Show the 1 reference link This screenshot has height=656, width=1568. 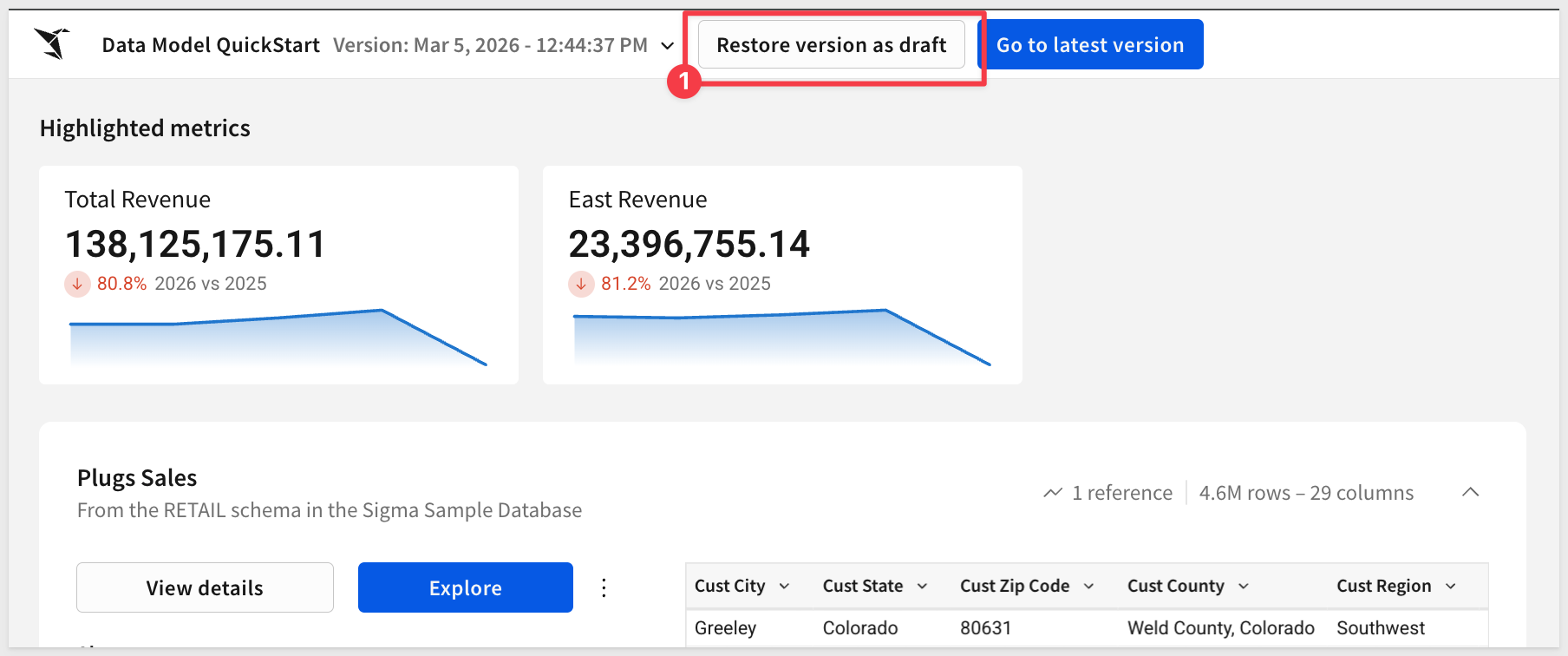(x=1121, y=493)
